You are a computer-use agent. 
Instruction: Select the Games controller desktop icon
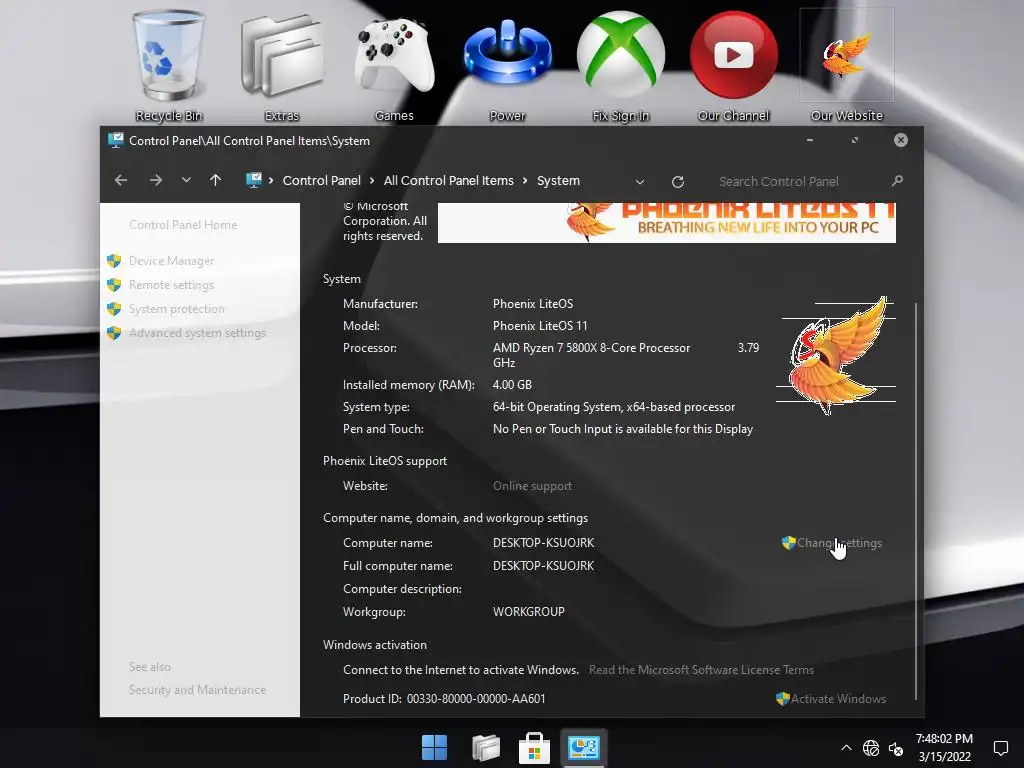point(394,65)
